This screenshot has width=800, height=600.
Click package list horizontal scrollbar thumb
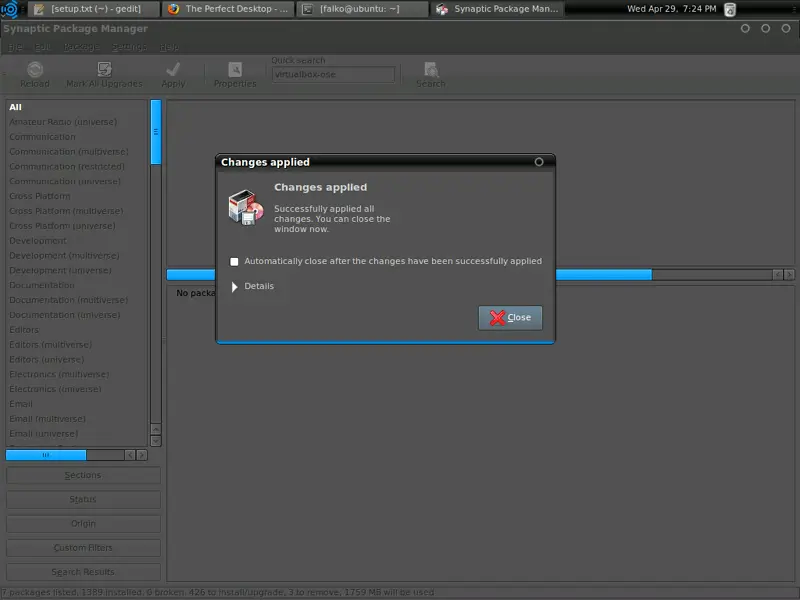(x=604, y=275)
